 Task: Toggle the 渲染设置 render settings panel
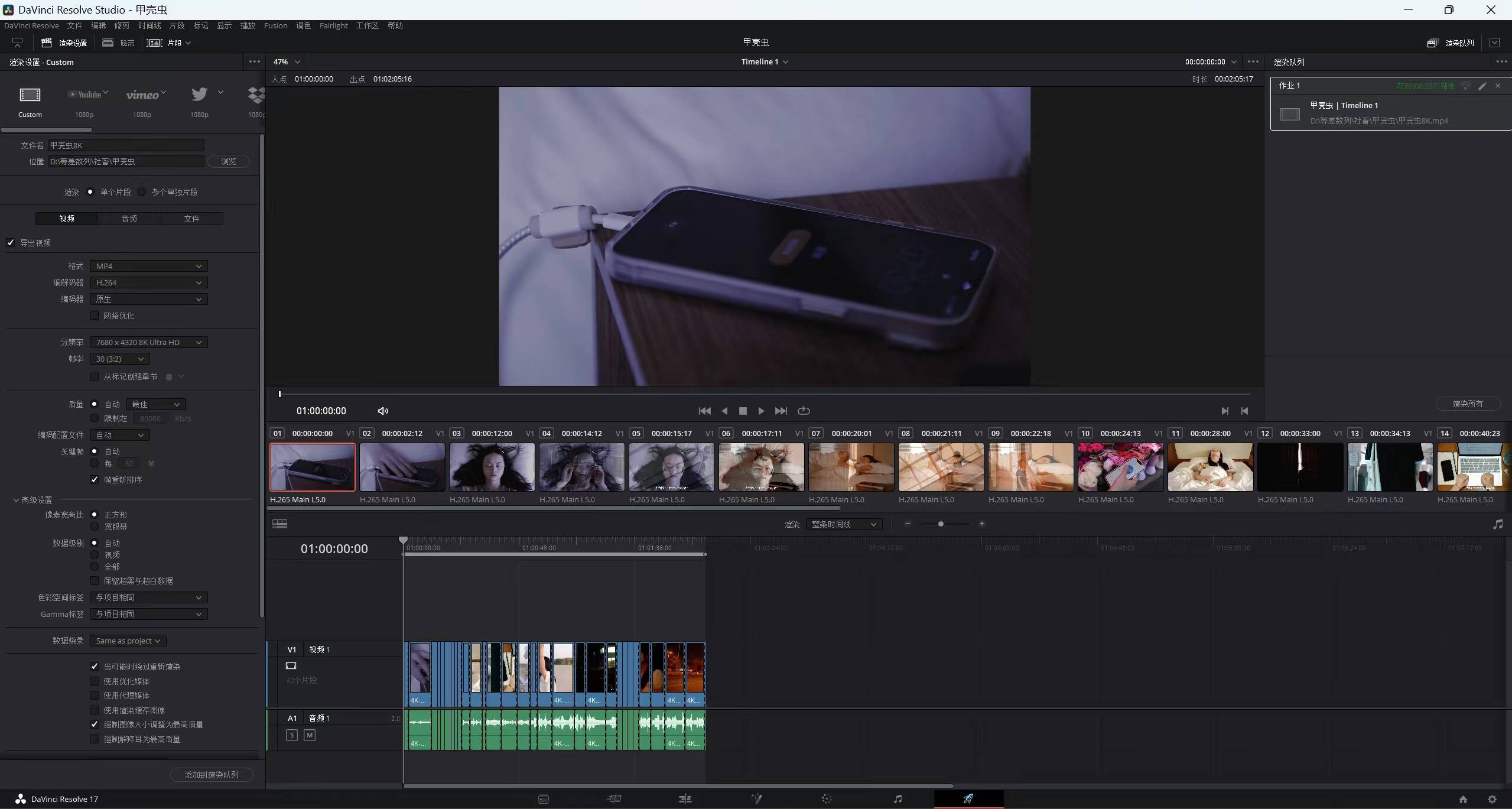pos(64,43)
